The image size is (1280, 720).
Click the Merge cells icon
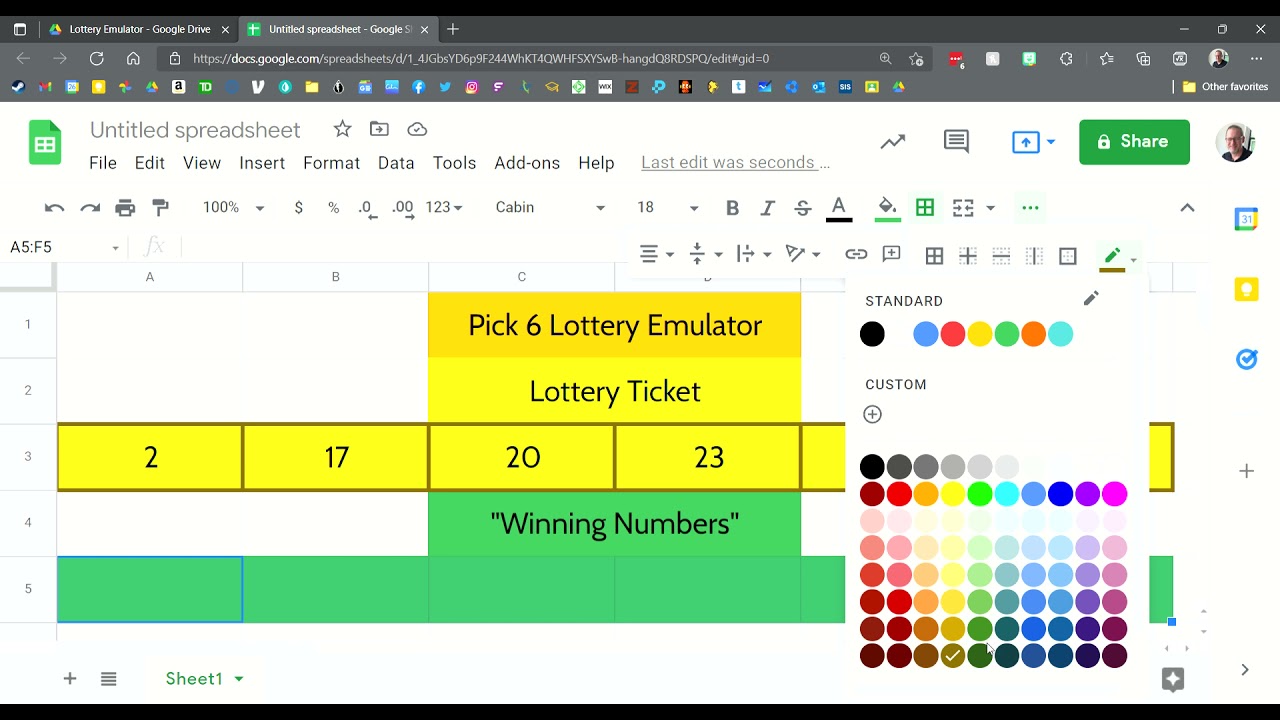tap(963, 208)
